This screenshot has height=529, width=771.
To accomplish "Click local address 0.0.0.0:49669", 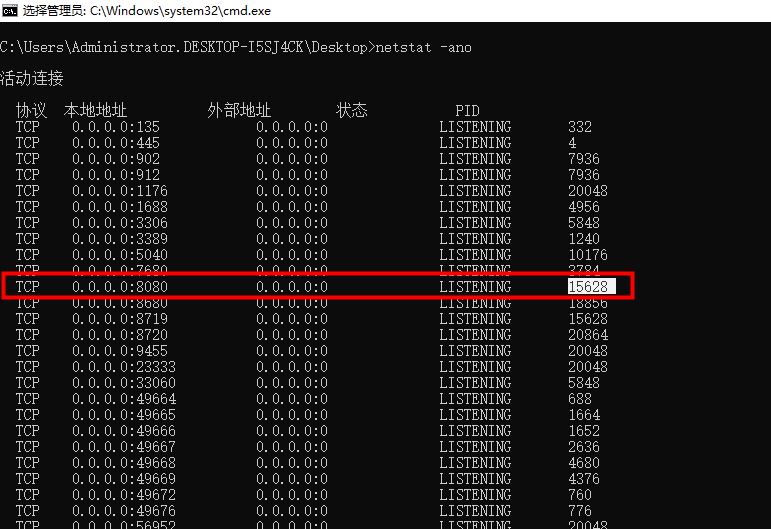I will pos(124,478).
